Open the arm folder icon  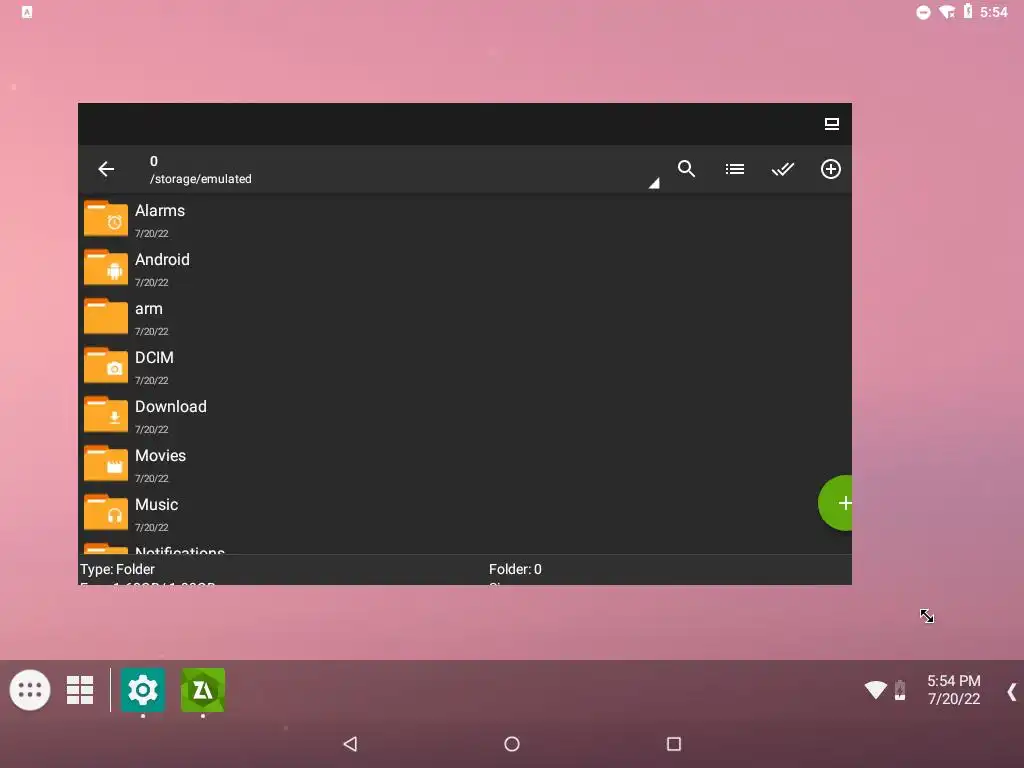click(106, 316)
